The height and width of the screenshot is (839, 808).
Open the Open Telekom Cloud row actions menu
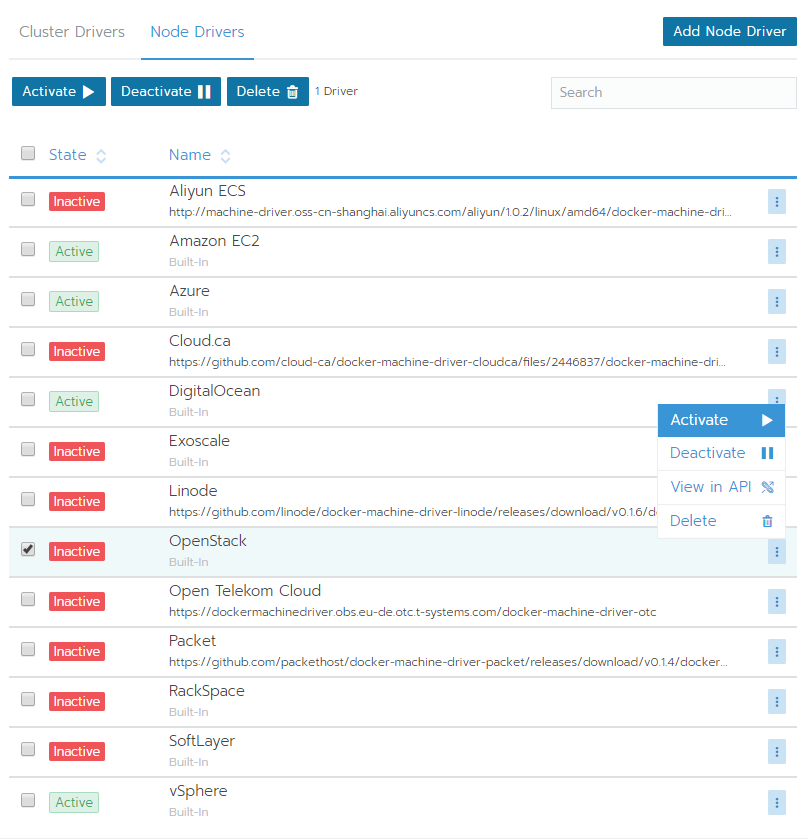click(x=776, y=602)
